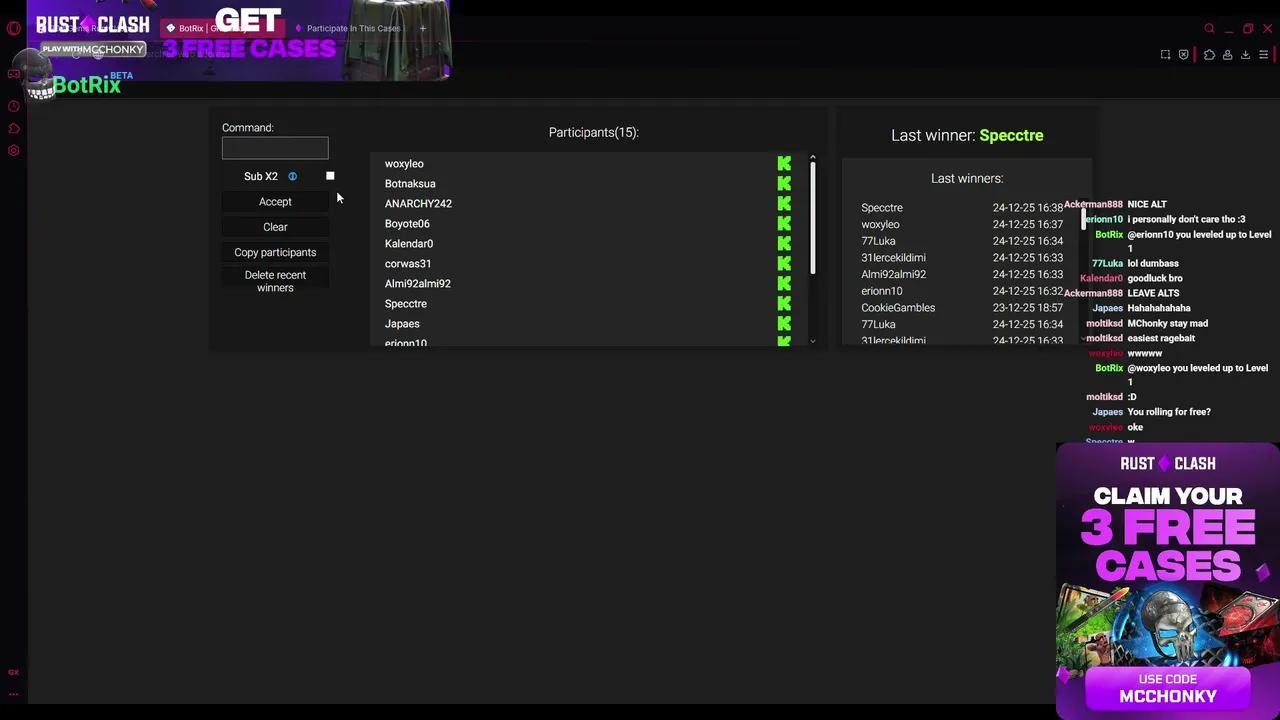Click the 24-12-25 16:37 winner timestamp
The width and height of the screenshot is (1280, 720).
pyautogui.click(x=1028, y=225)
